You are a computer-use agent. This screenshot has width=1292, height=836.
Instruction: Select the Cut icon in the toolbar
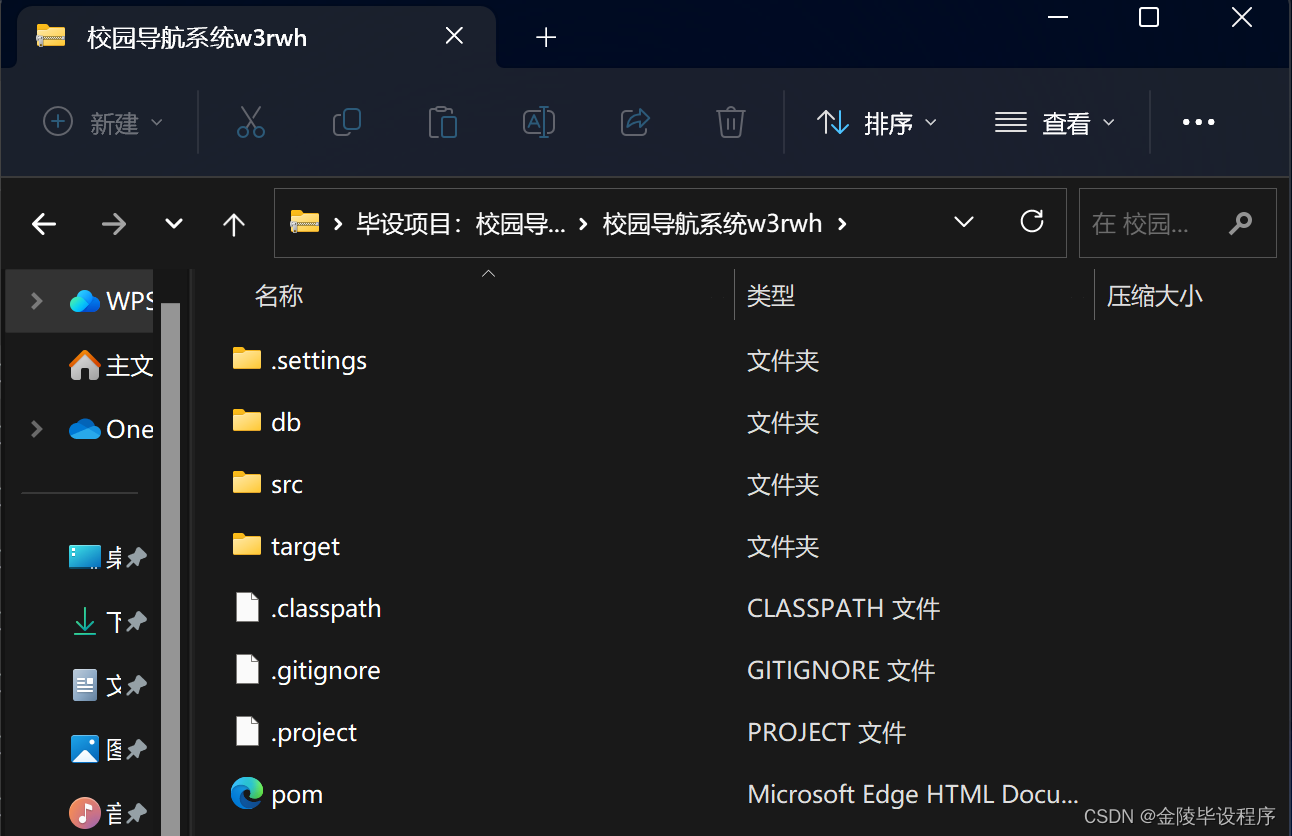click(250, 122)
